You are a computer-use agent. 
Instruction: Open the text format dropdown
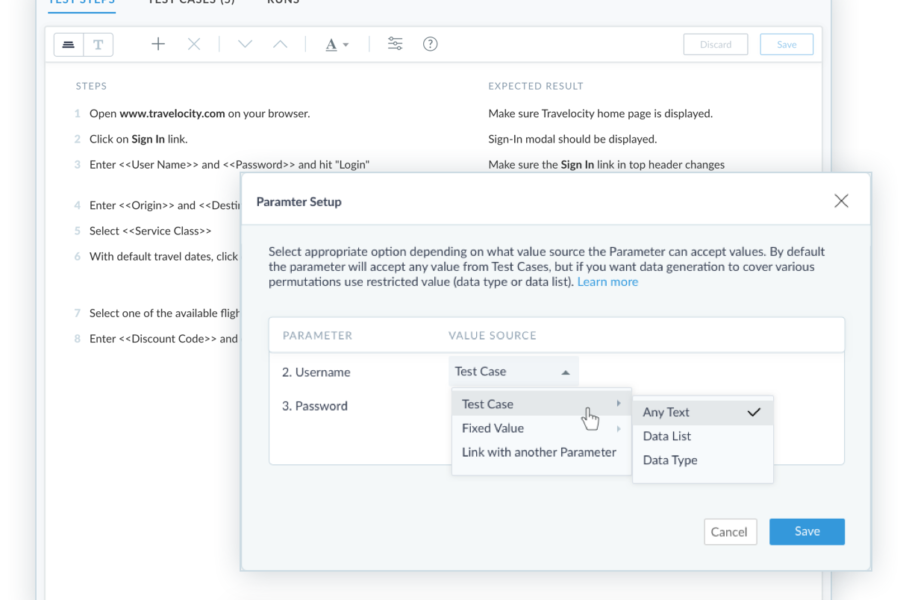pyautogui.click(x=337, y=44)
